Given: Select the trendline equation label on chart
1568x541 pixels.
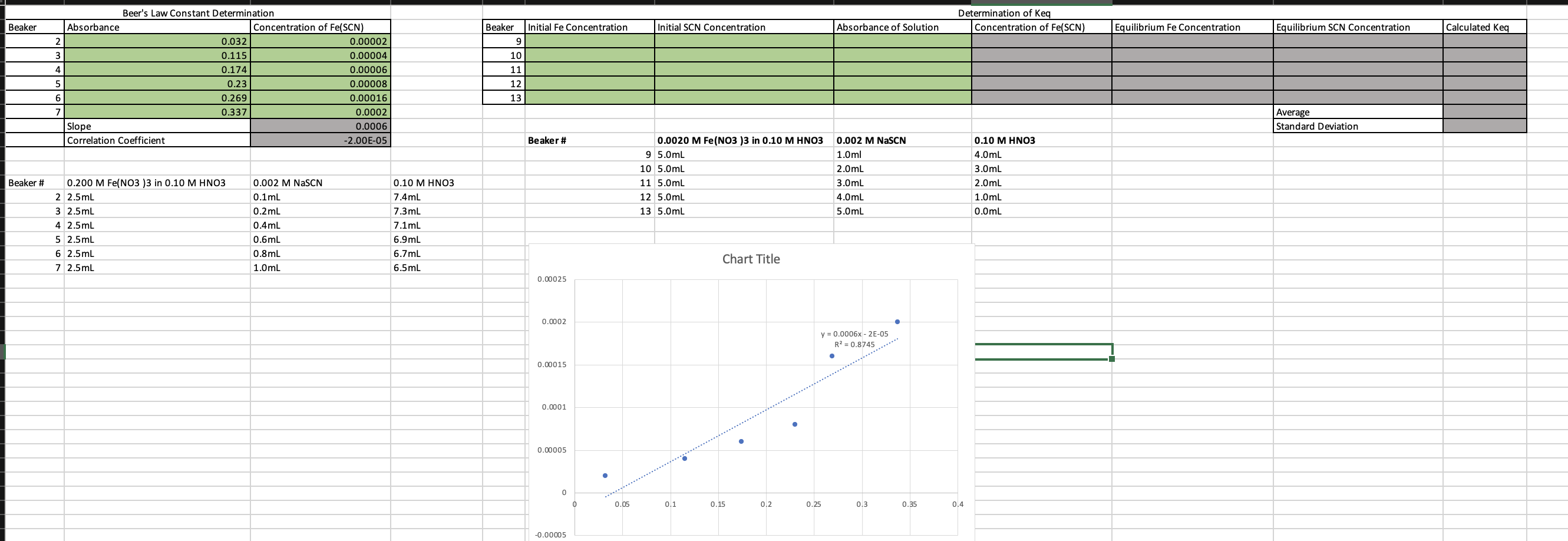Looking at the screenshot, I should point(854,339).
